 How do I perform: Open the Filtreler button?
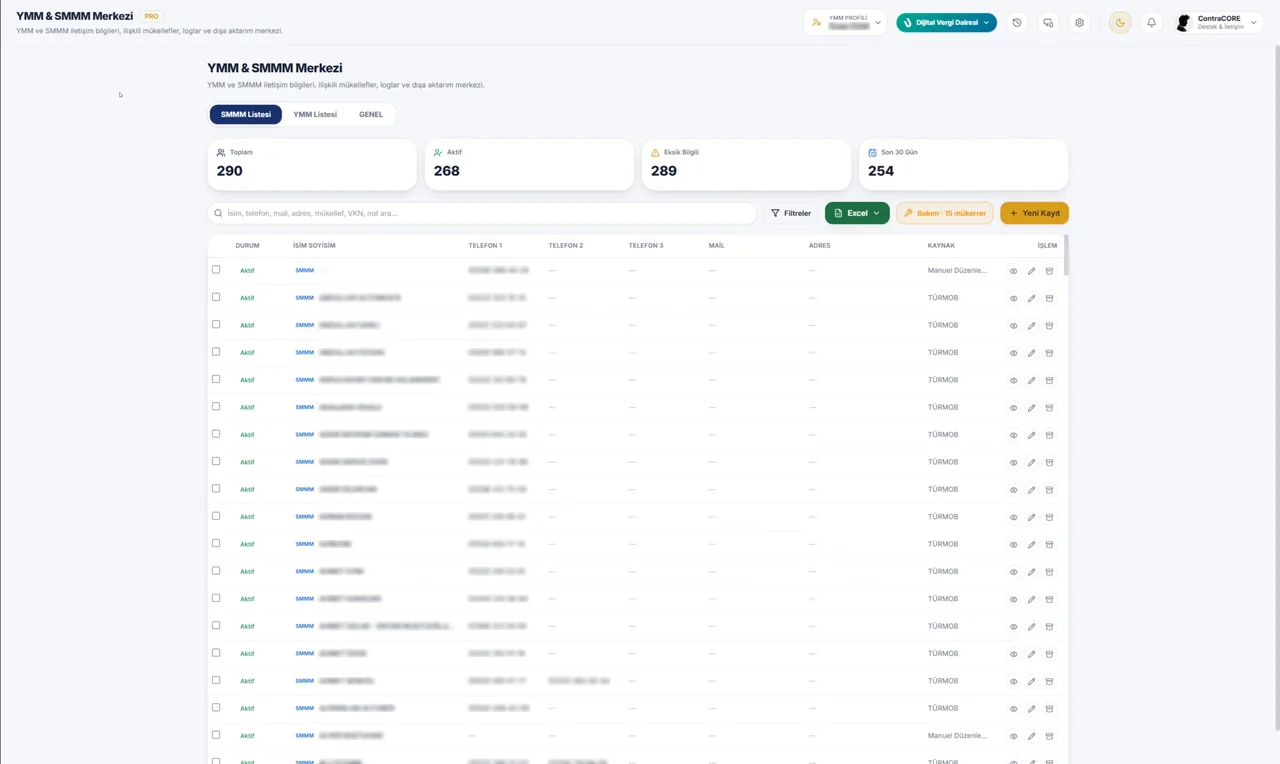tap(791, 213)
